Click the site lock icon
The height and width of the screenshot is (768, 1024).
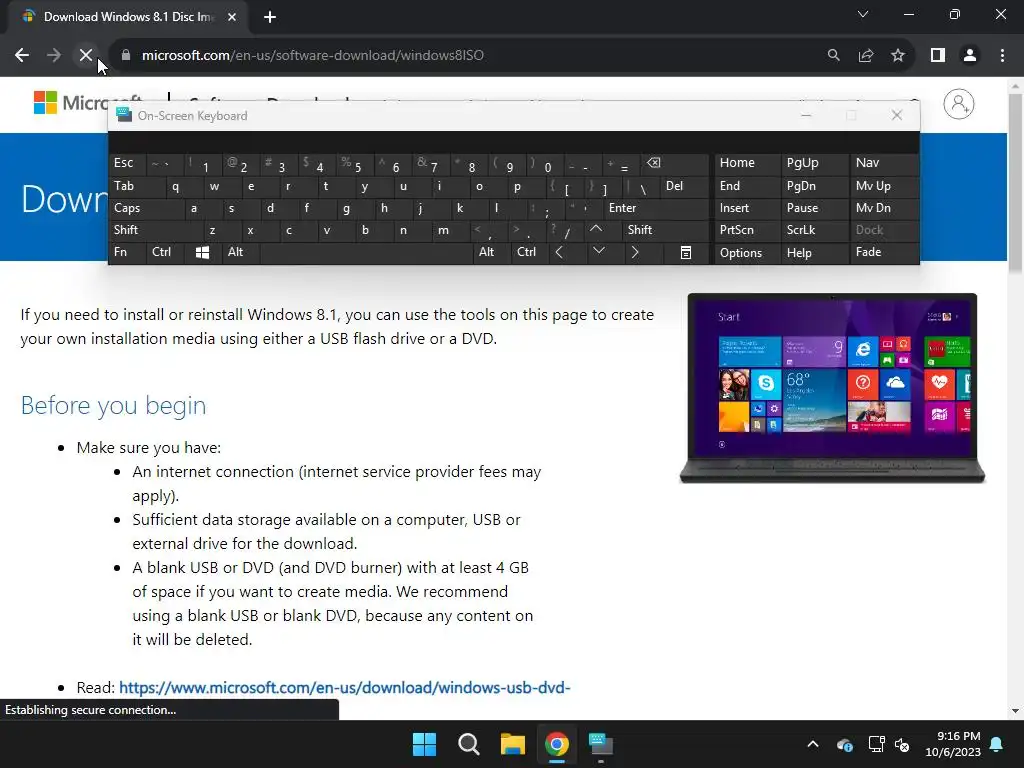(125, 56)
